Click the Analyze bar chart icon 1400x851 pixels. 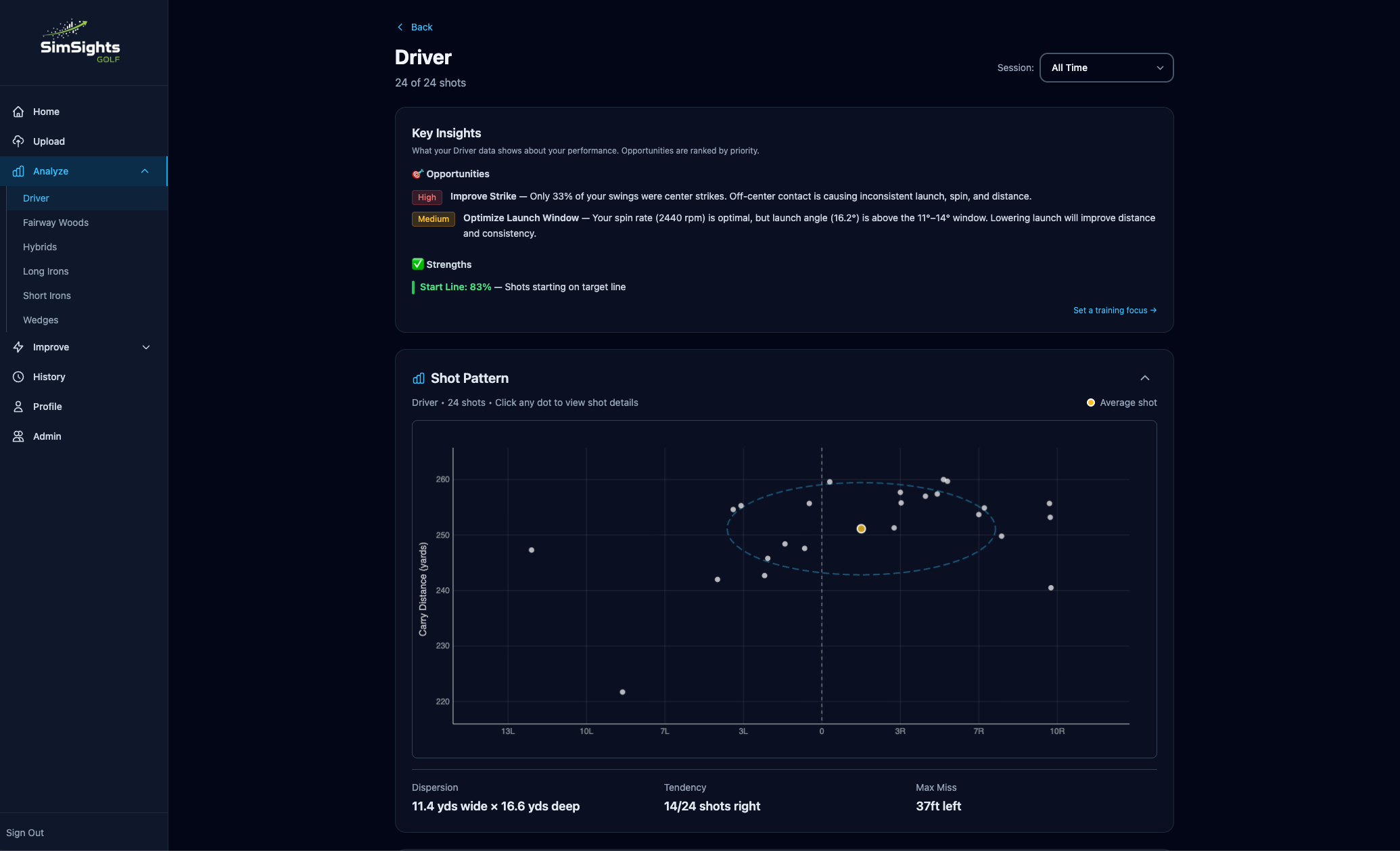19,171
